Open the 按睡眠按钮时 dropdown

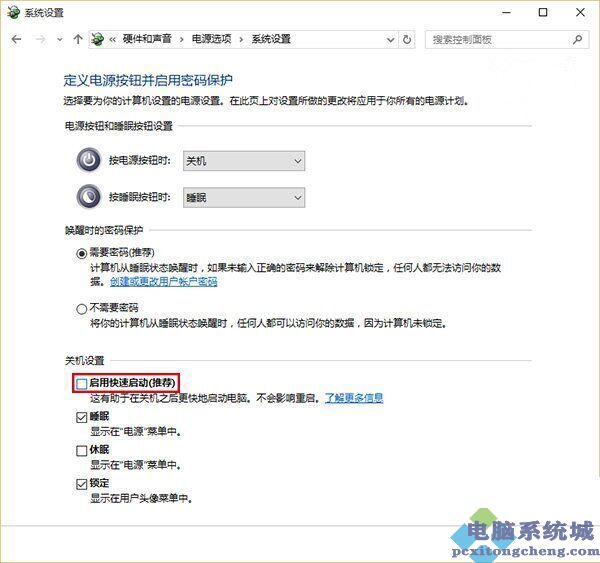pyautogui.click(x=244, y=197)
